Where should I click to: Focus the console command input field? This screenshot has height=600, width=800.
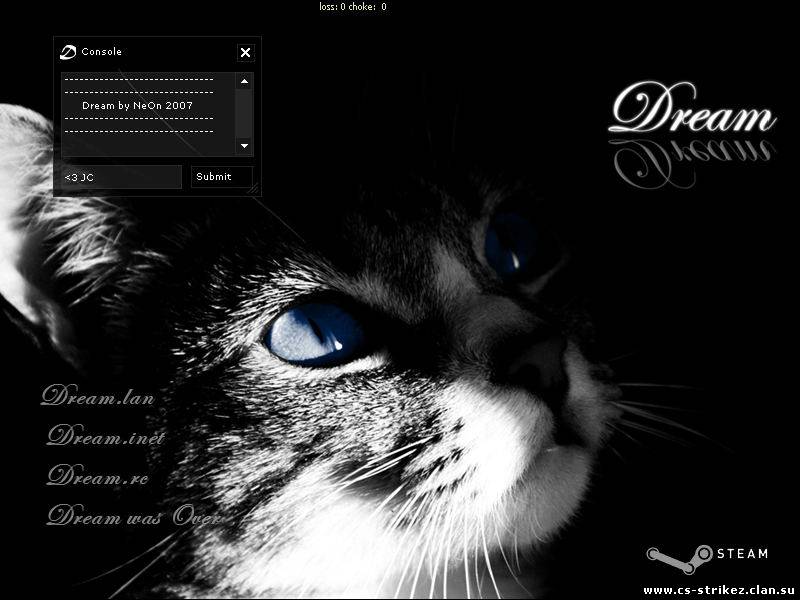[121, 177]
